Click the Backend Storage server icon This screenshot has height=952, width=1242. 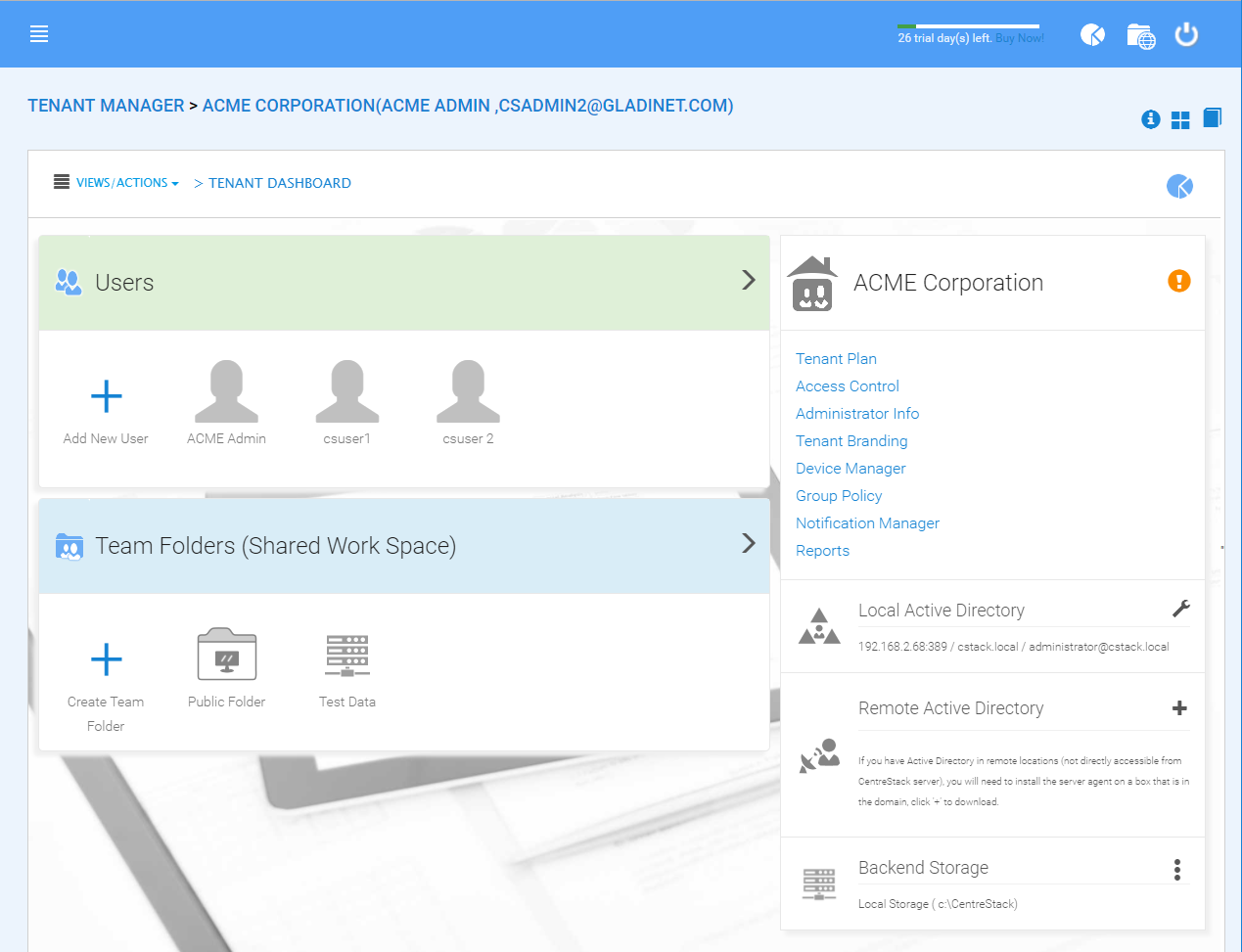[819, 884]
